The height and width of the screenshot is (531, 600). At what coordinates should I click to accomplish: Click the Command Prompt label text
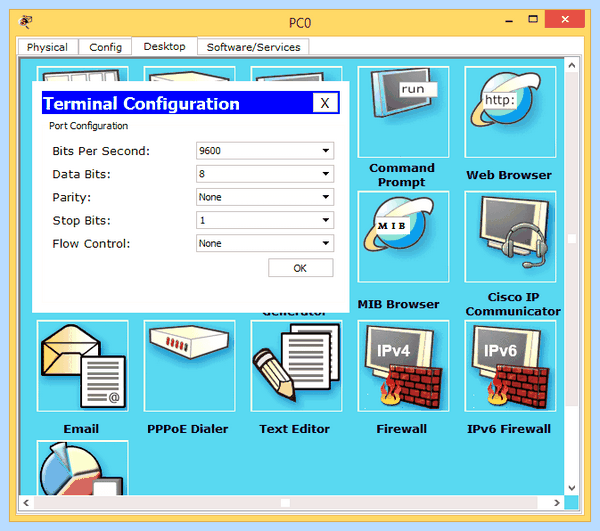[x=402, y=175]
